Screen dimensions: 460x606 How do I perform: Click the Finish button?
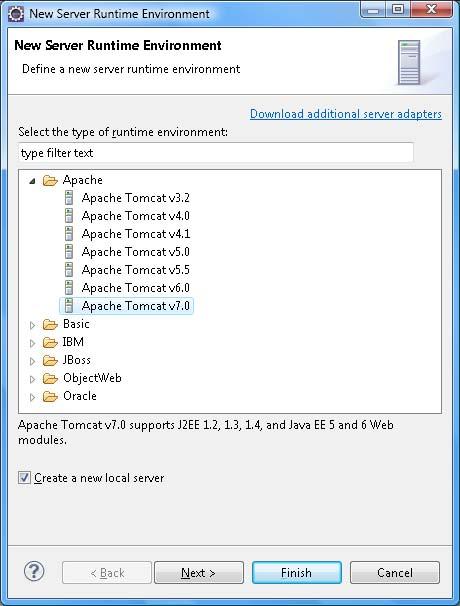[296, 572]
